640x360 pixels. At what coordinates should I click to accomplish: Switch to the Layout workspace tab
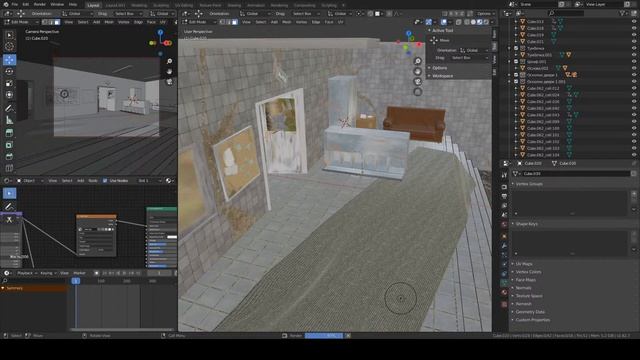[93, 5]
